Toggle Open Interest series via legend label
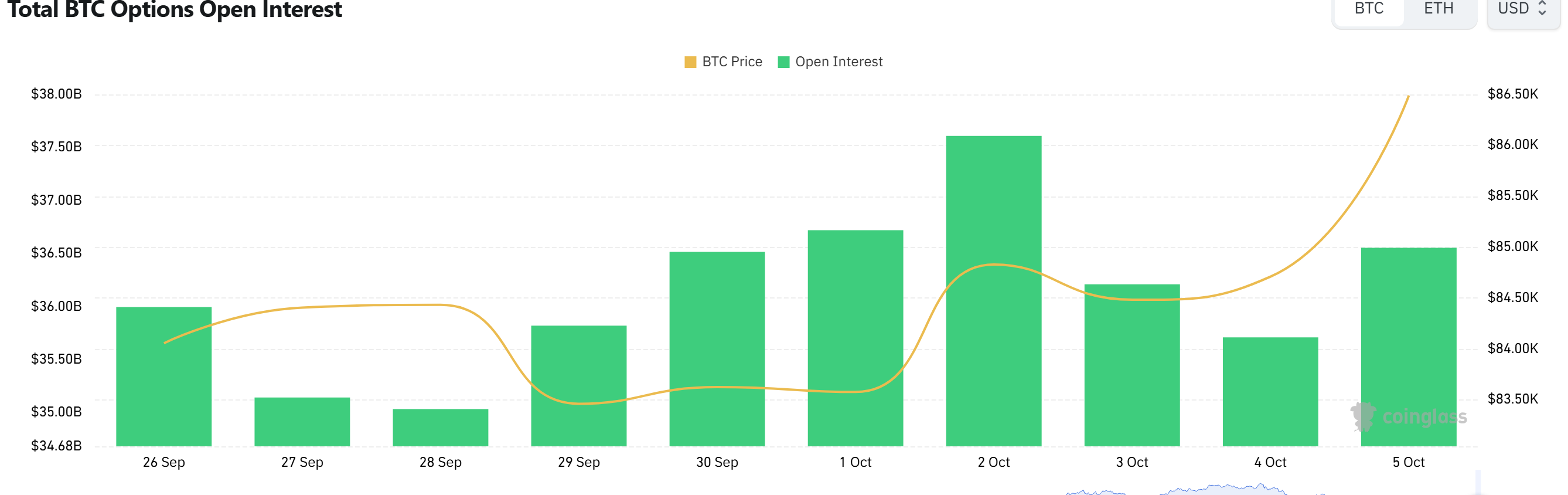Screen dimensions: 1568x495 tap(838, 62)
